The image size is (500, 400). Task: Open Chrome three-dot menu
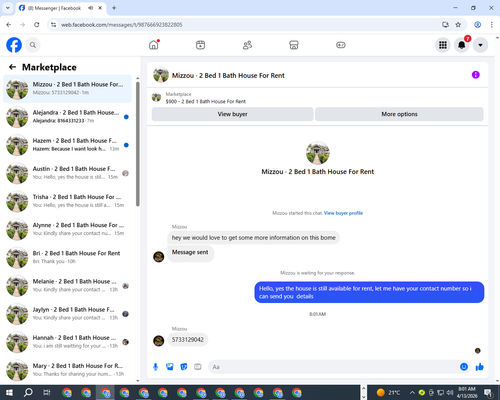491,25
